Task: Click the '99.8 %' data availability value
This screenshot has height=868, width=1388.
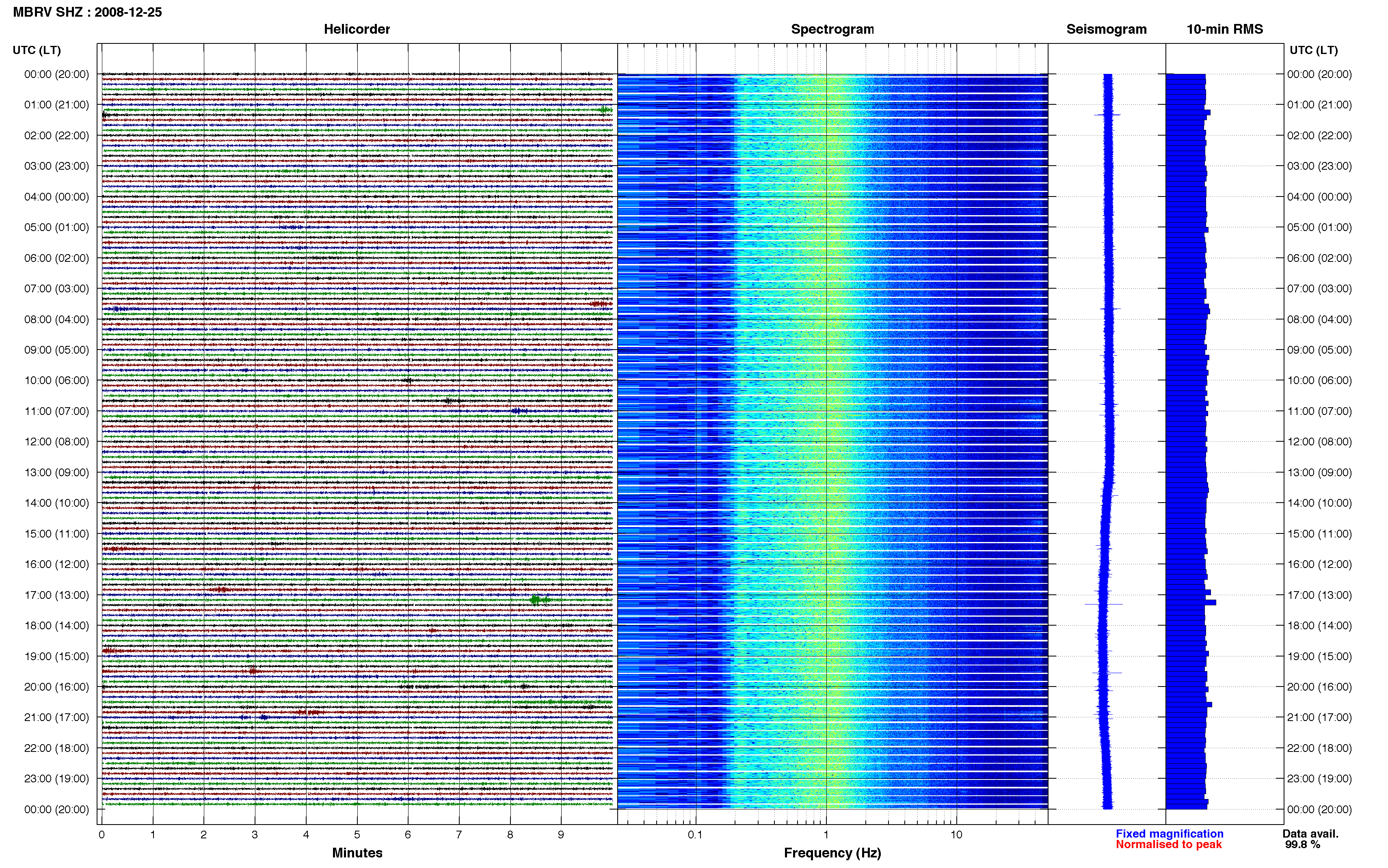Action: click(x=1302, y=844)
